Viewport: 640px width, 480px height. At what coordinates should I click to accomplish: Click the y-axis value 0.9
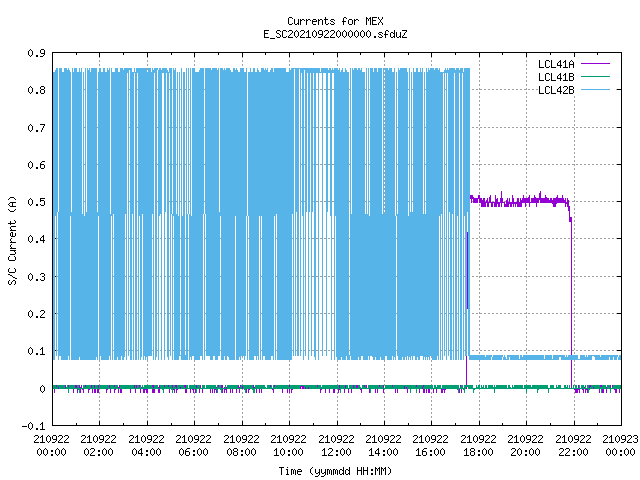36,53
